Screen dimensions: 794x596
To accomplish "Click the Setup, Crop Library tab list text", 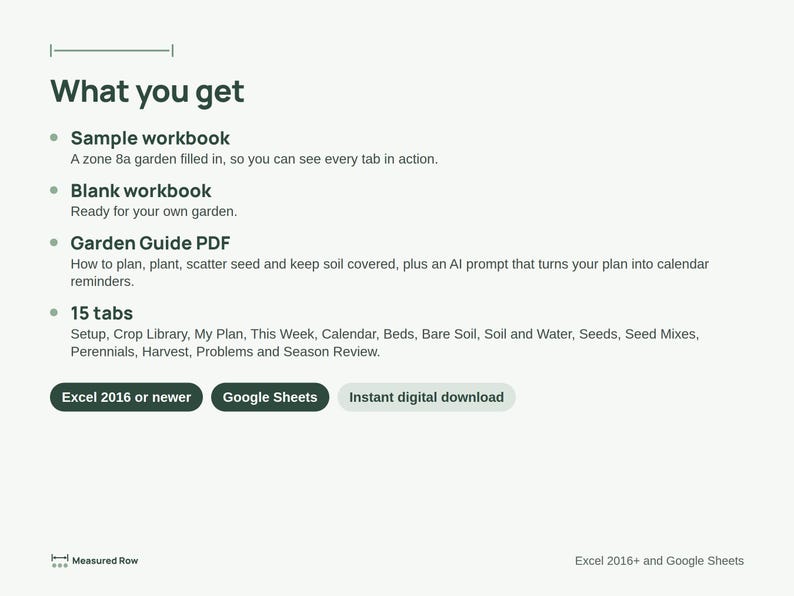I will [x=385, y=343].
